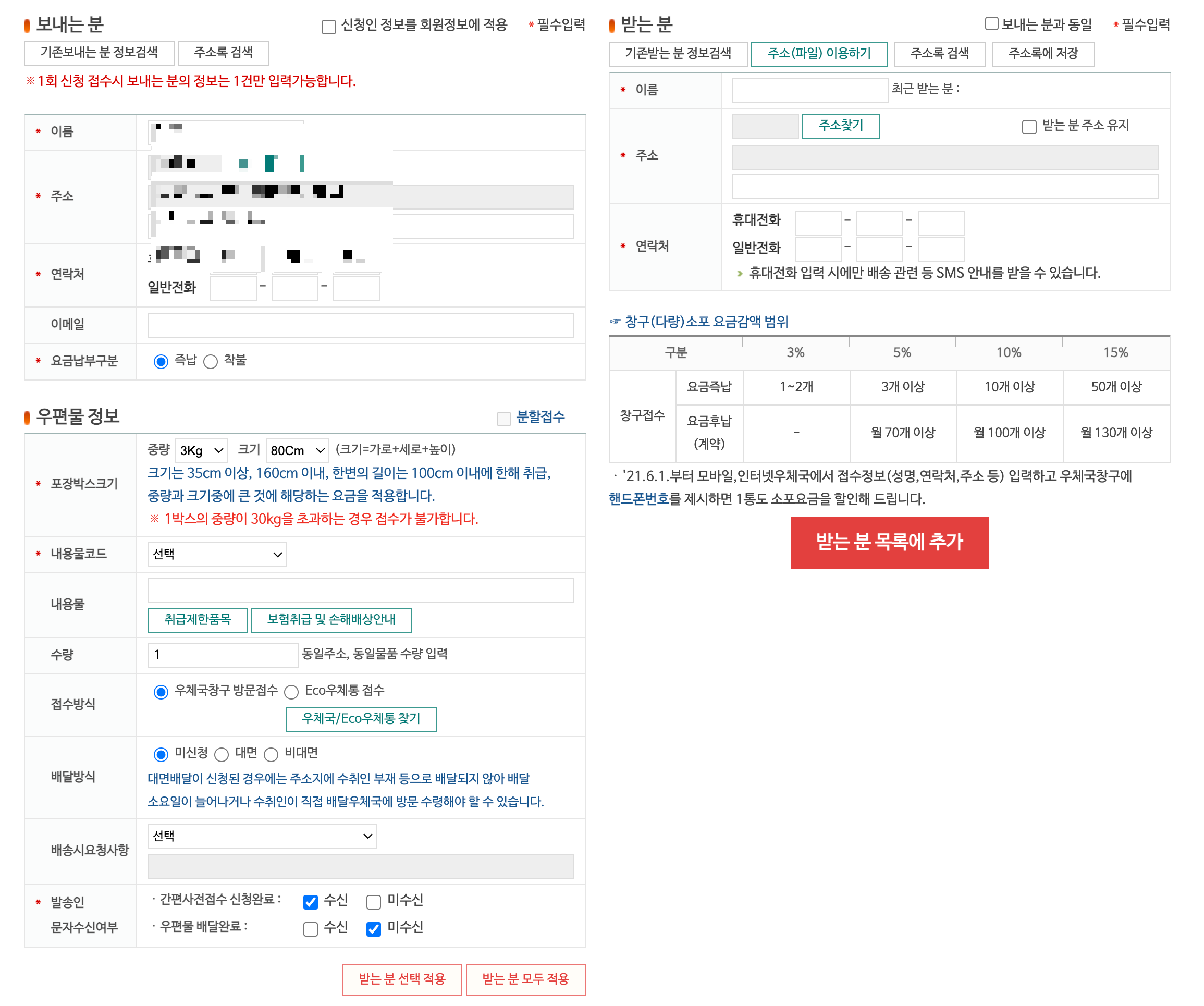Viewport: 1204px width, 1006px height.
Task: Expand the 내용물코드 선택 dropdown
Action: [217, 554]
